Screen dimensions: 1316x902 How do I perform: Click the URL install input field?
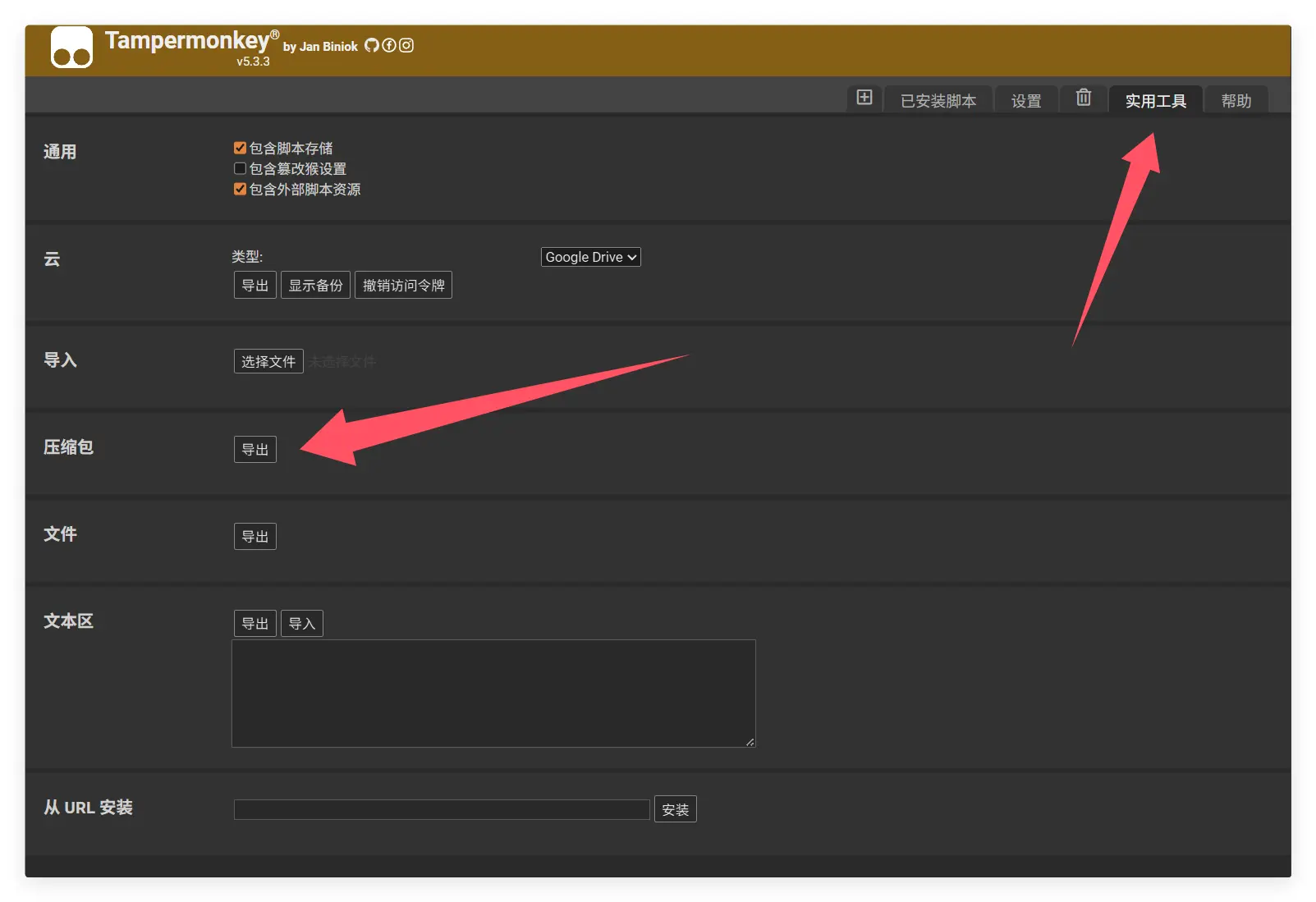[x=442, y=809]
